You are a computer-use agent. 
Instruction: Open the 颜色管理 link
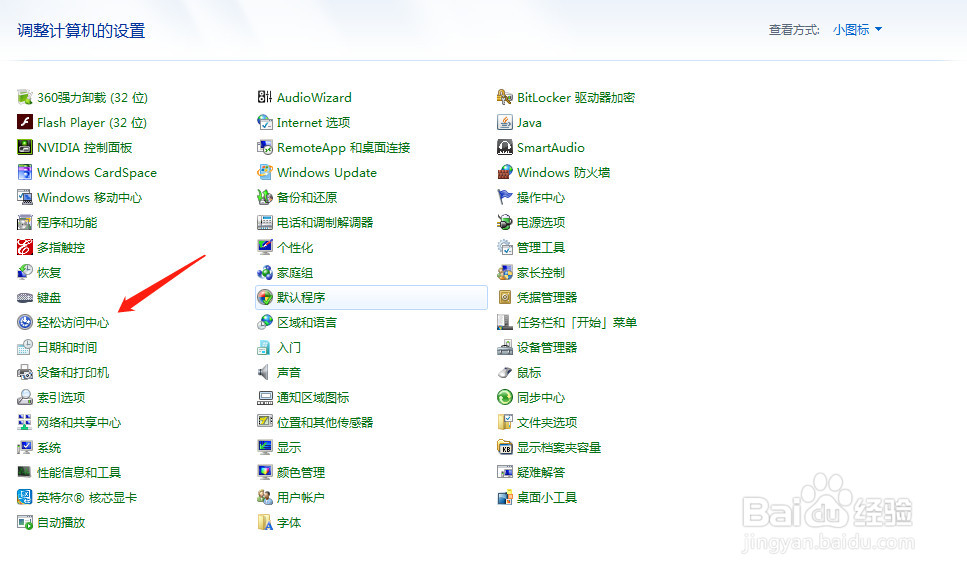click(x=301, y=473)
